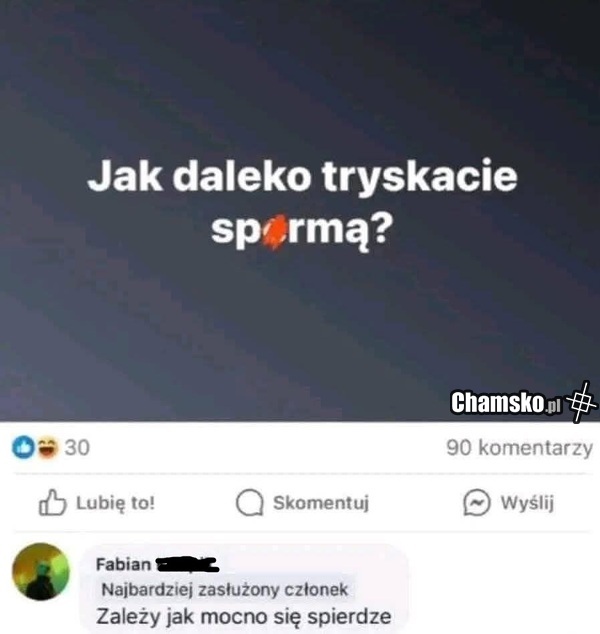The image size is (600, 634).
Task: Click the thumbs-up outline icon beside Lubię to!
Action: tap(52, 503)
